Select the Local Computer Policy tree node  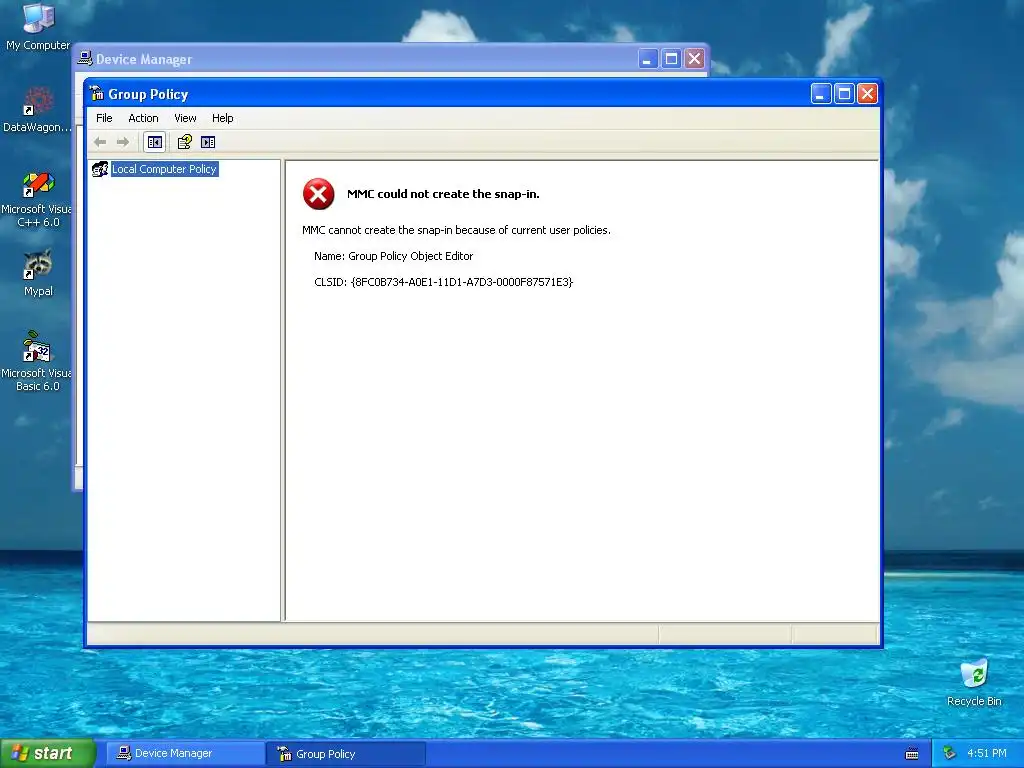(164, 169)
